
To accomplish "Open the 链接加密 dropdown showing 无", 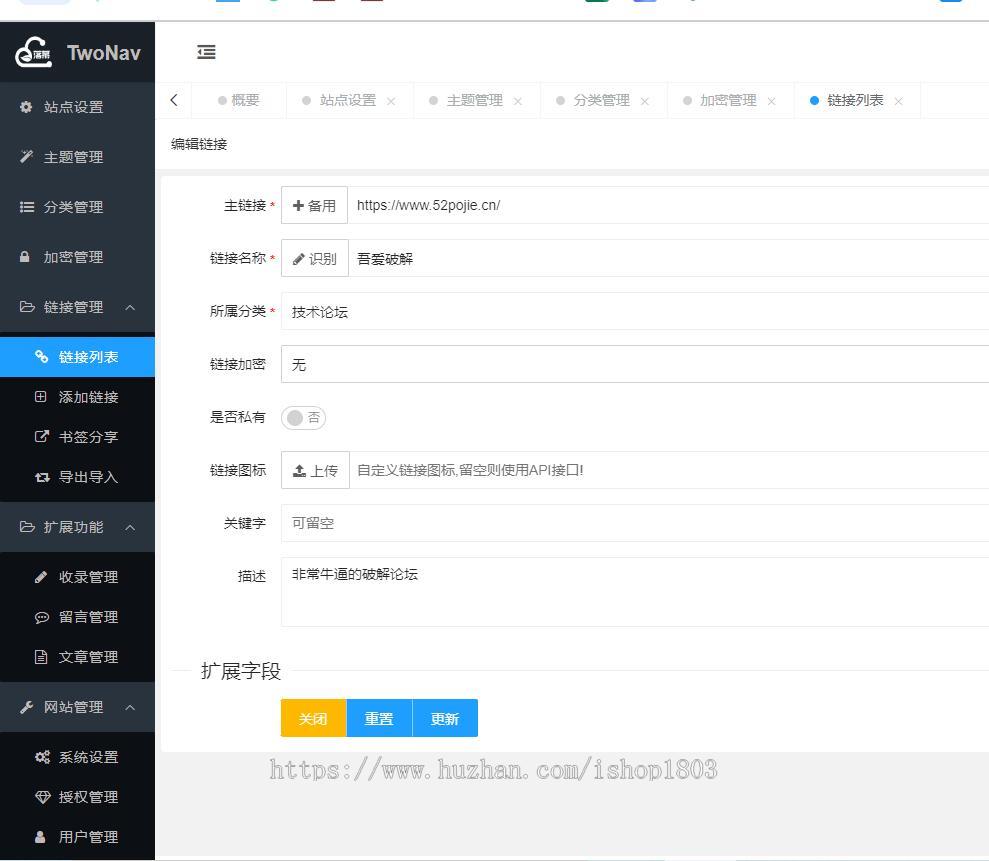I will coord(635,365).
